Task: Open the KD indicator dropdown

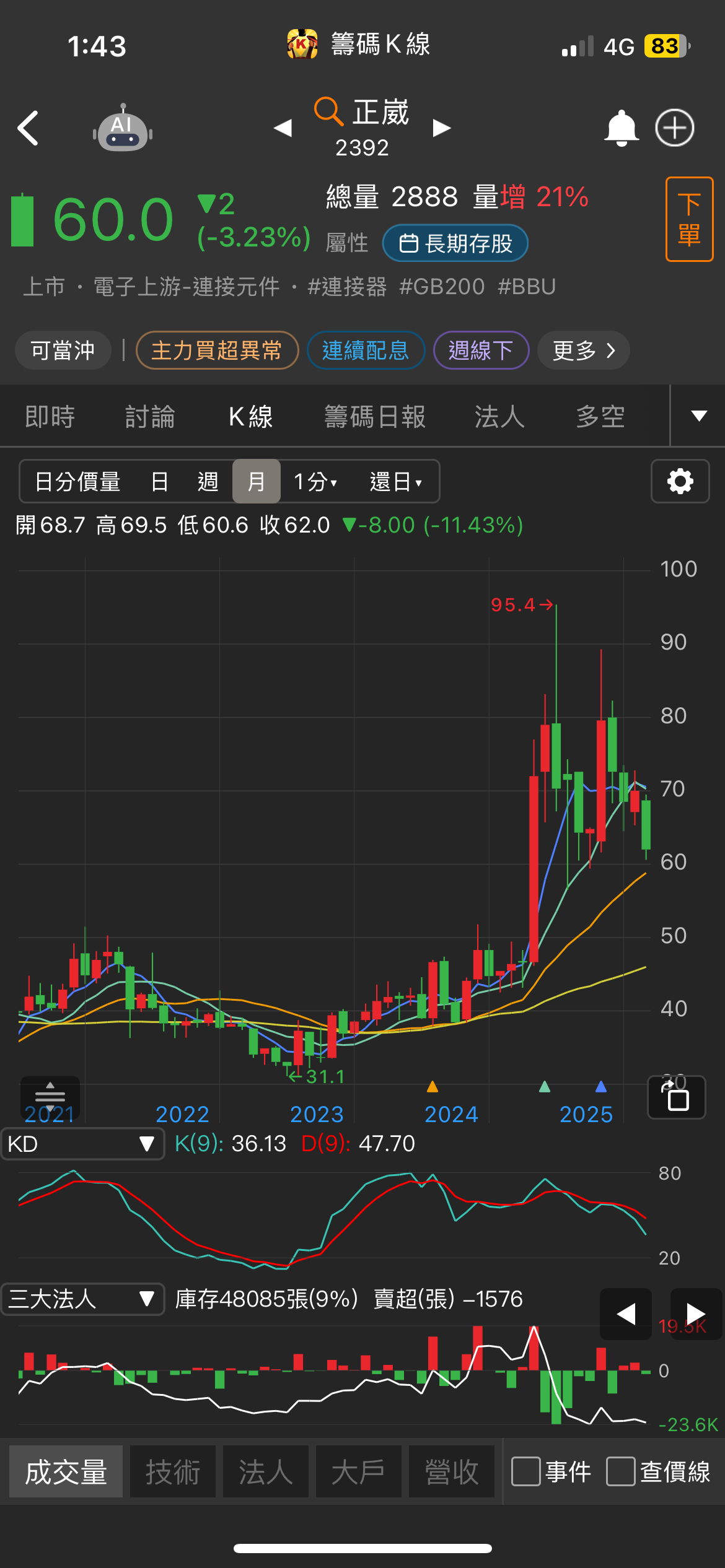Action: 82,1144
